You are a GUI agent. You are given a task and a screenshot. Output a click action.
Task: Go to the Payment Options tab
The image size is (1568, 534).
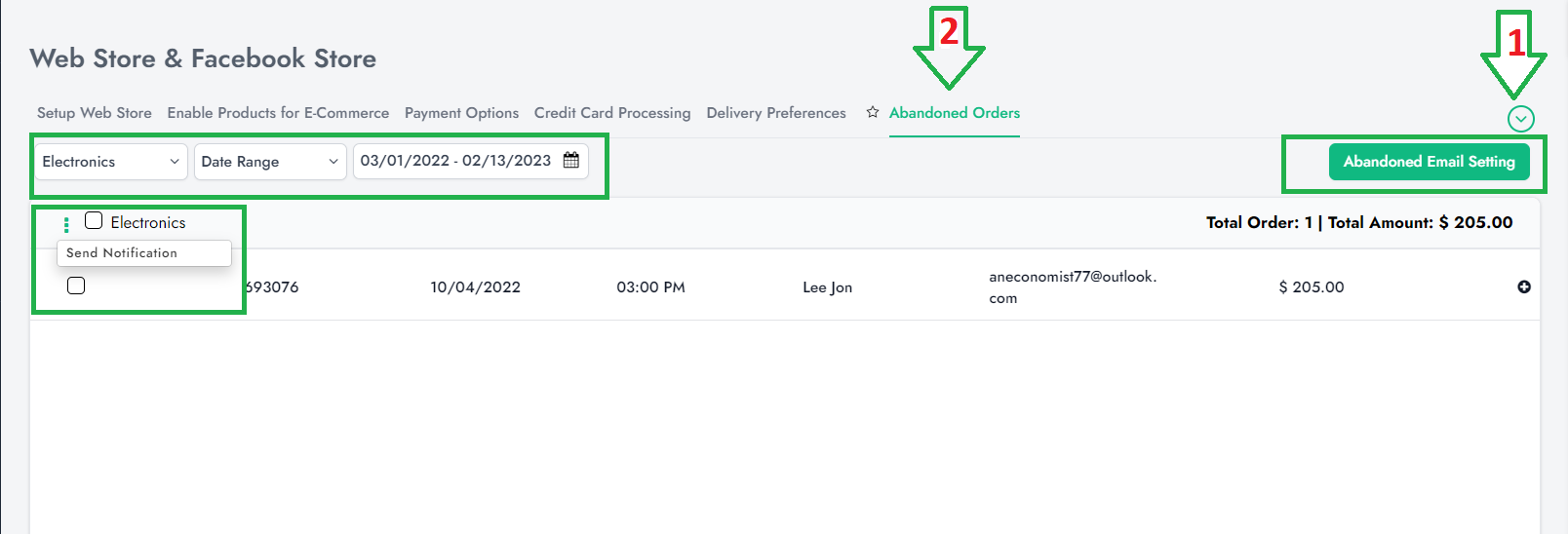tap(461, 113)
